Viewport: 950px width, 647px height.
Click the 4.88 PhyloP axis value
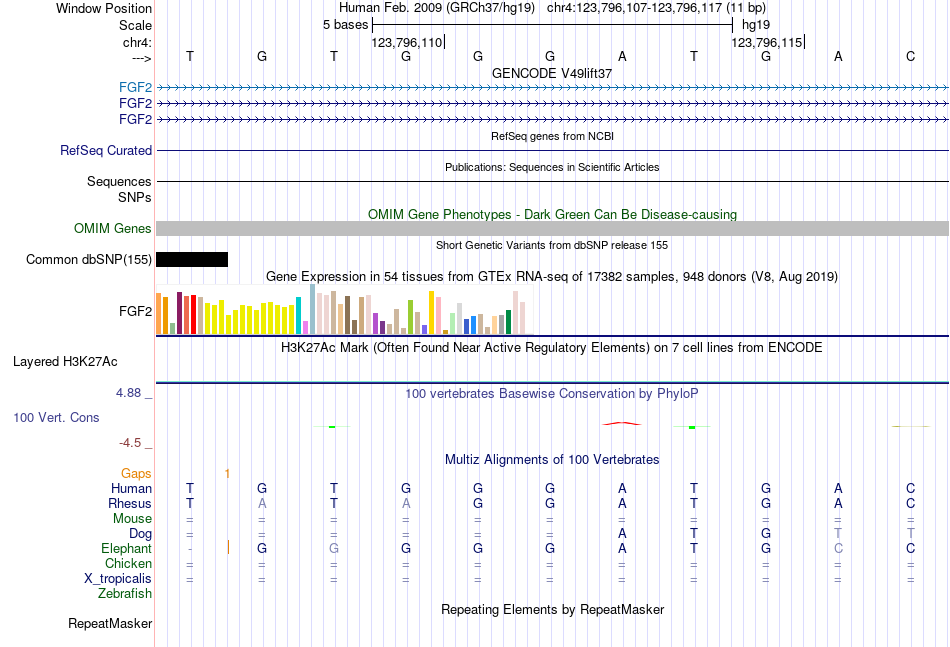click(x=128, y=393)
